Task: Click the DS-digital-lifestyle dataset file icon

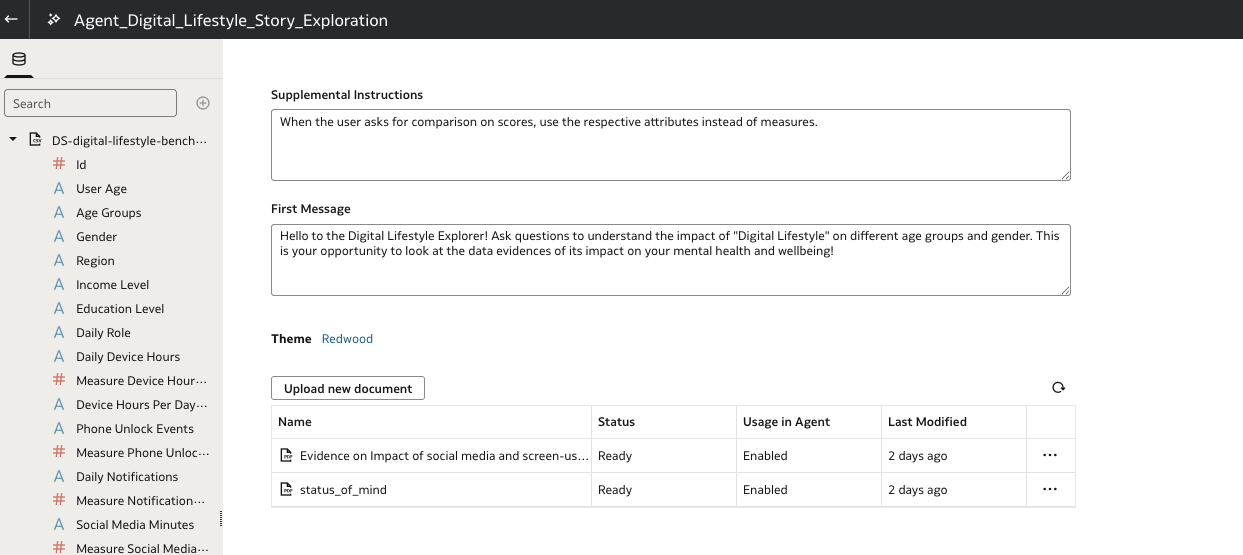Action: tap(35, 140)
